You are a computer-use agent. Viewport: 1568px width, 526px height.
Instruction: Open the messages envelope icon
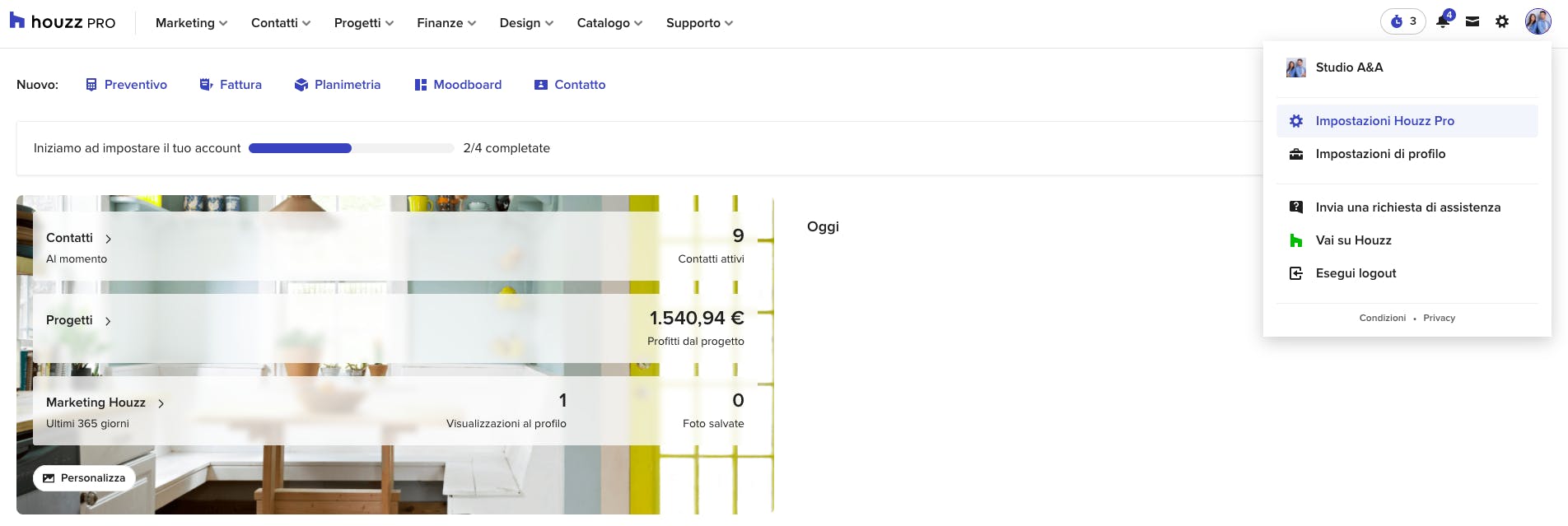point(1472,22)
